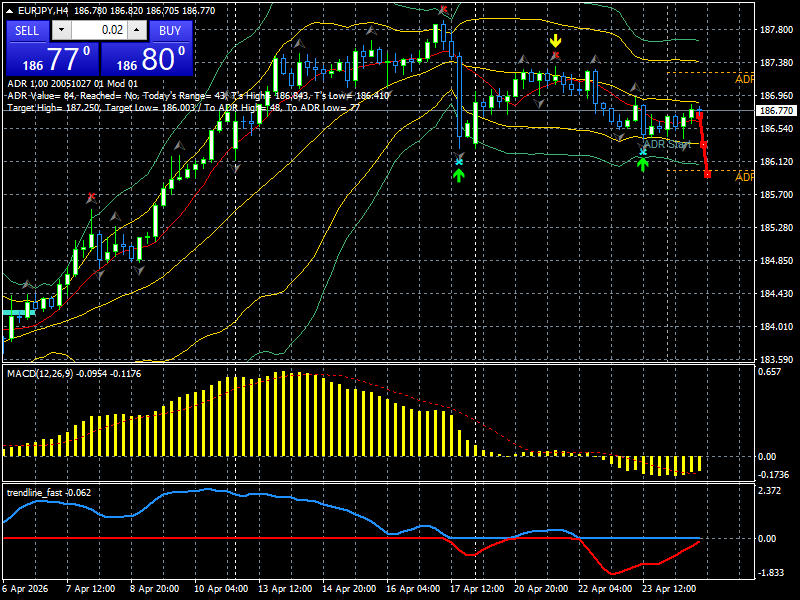Click cyan X marker beside ADR Start label
This screenshot has height=600, width=800.
[x=643, y=152]
